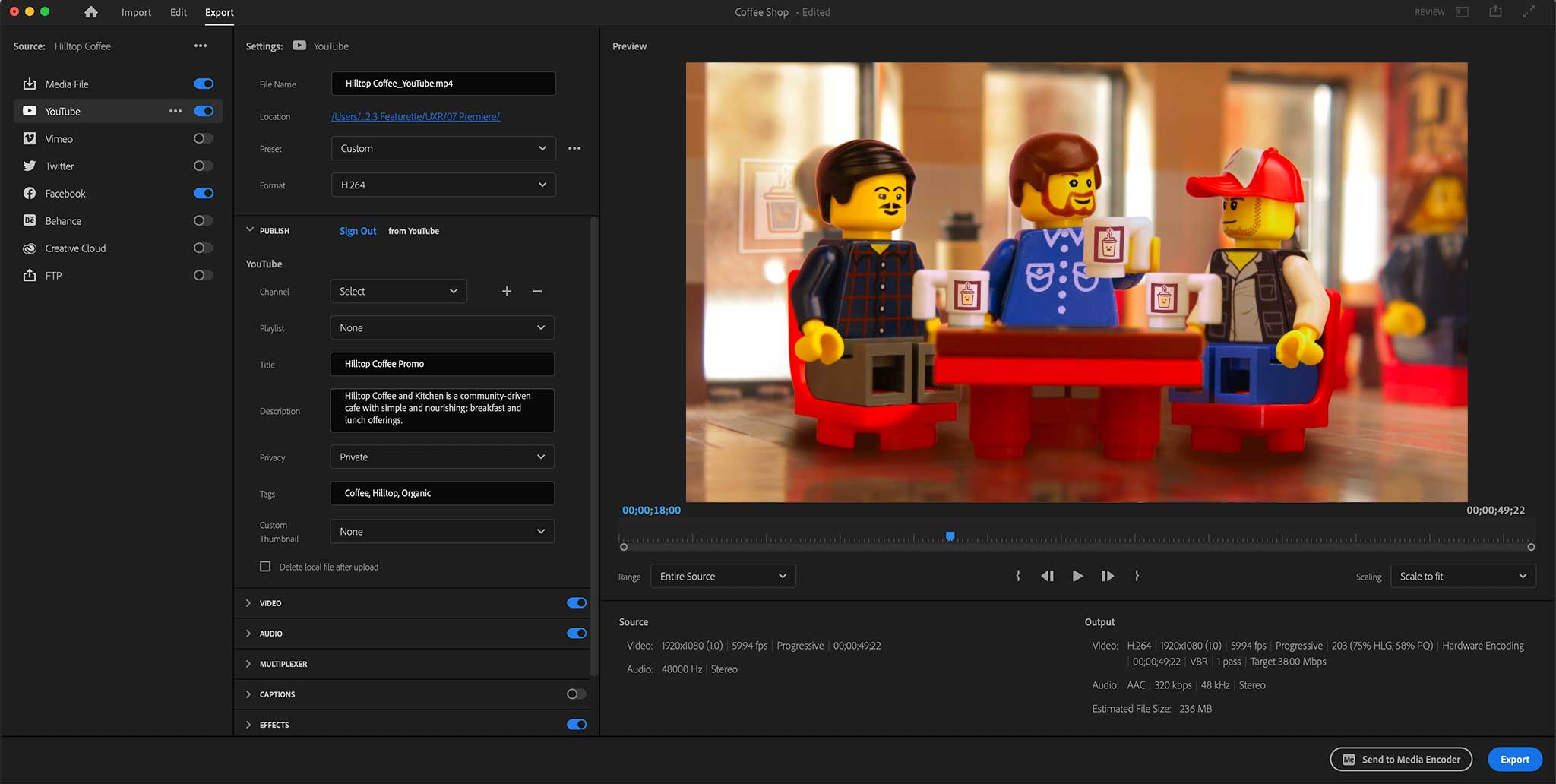Enable the Behance destination toggle
This screenshot has height=784, width=1556.
coord(204,220)
